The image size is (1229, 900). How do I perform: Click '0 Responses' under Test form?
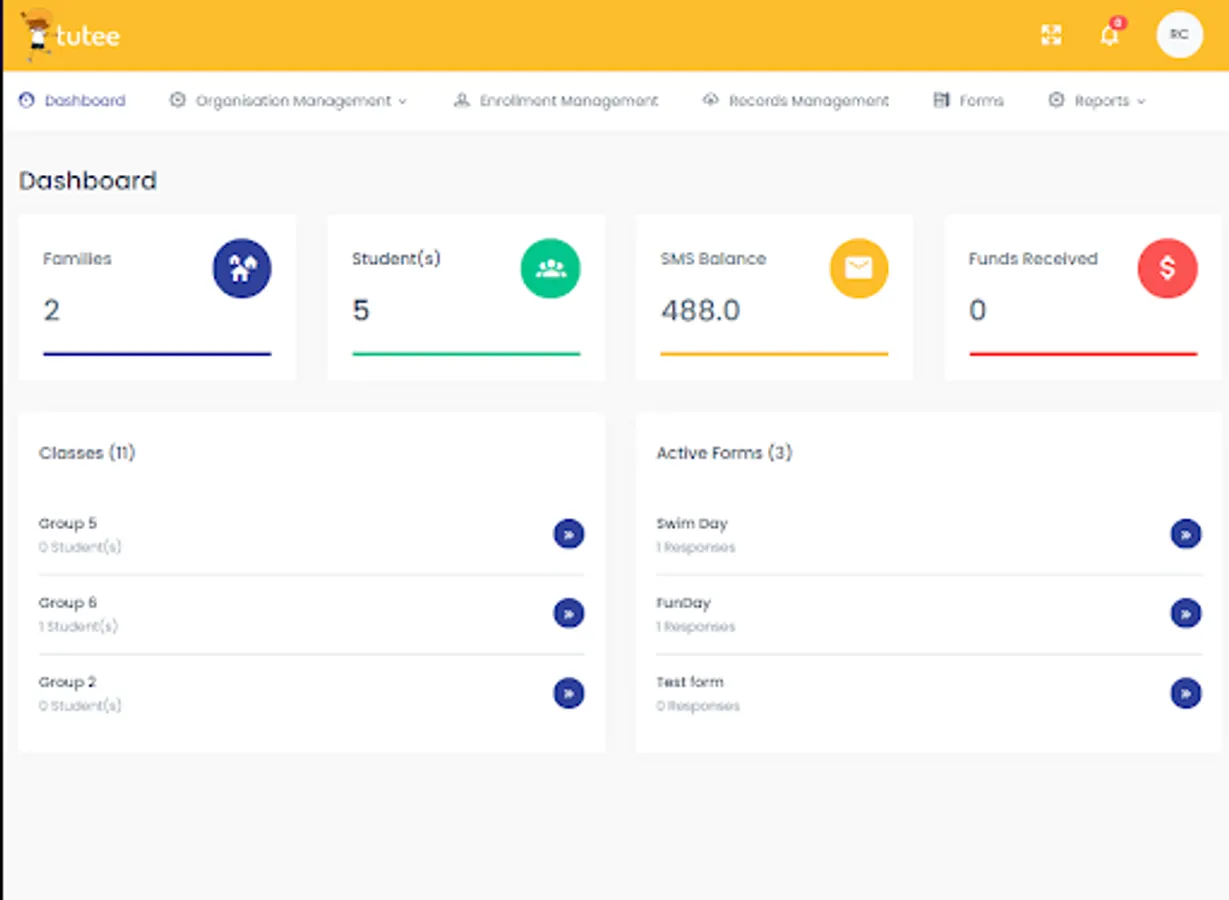point(698,706)
